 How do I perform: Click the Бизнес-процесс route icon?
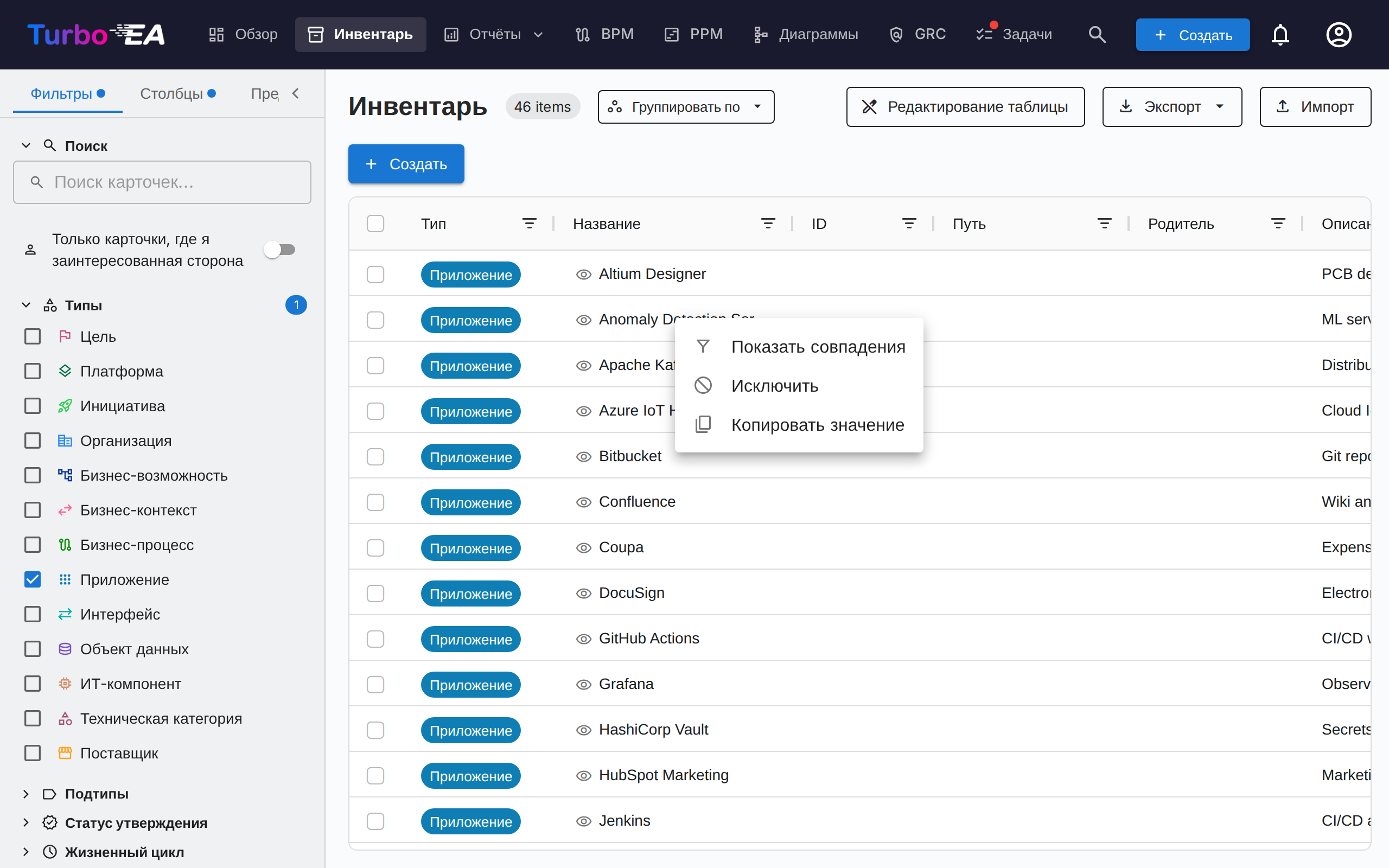coord(65,545)
